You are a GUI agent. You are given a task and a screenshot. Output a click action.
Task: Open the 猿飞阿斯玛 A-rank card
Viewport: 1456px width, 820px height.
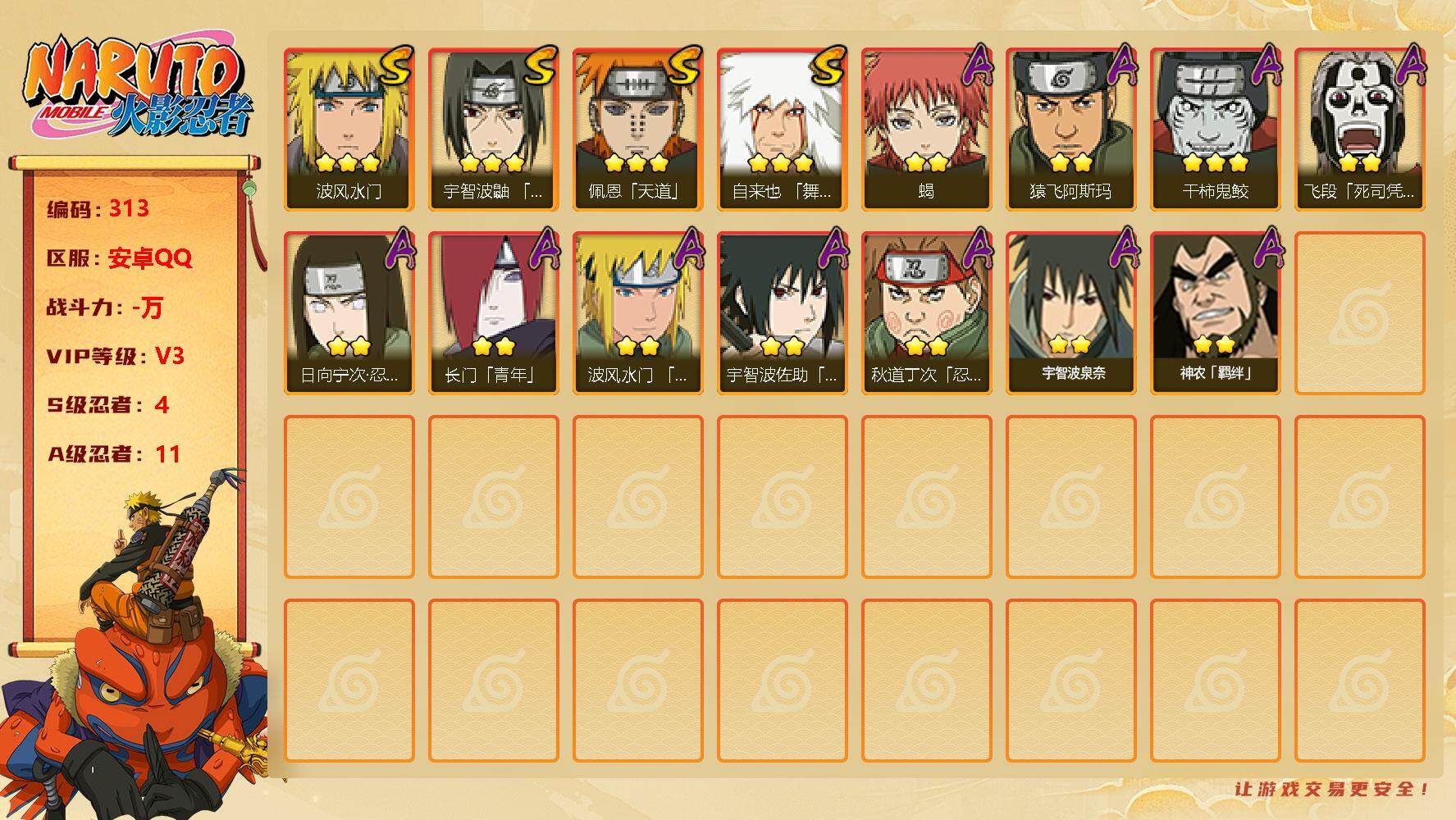[x=1071, y=130]
